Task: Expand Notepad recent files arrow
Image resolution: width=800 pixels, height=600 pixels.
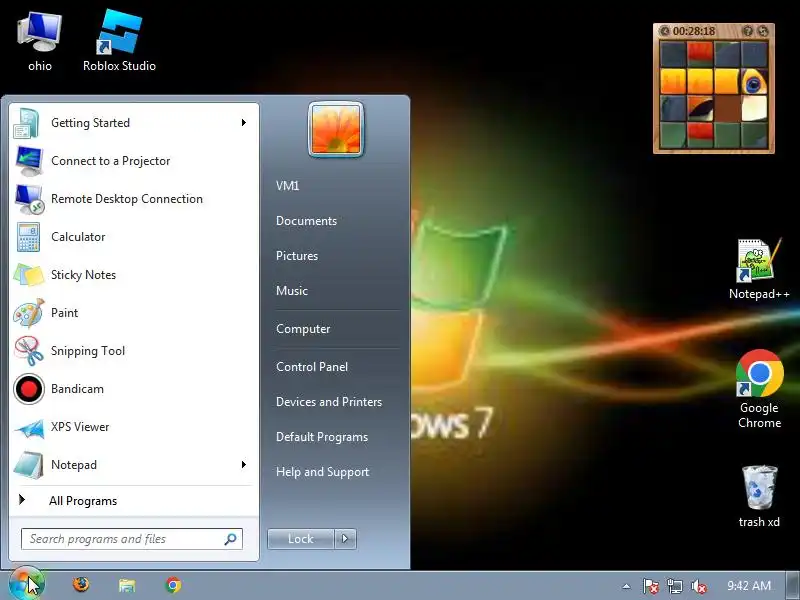Action: (x=244, y=464)
